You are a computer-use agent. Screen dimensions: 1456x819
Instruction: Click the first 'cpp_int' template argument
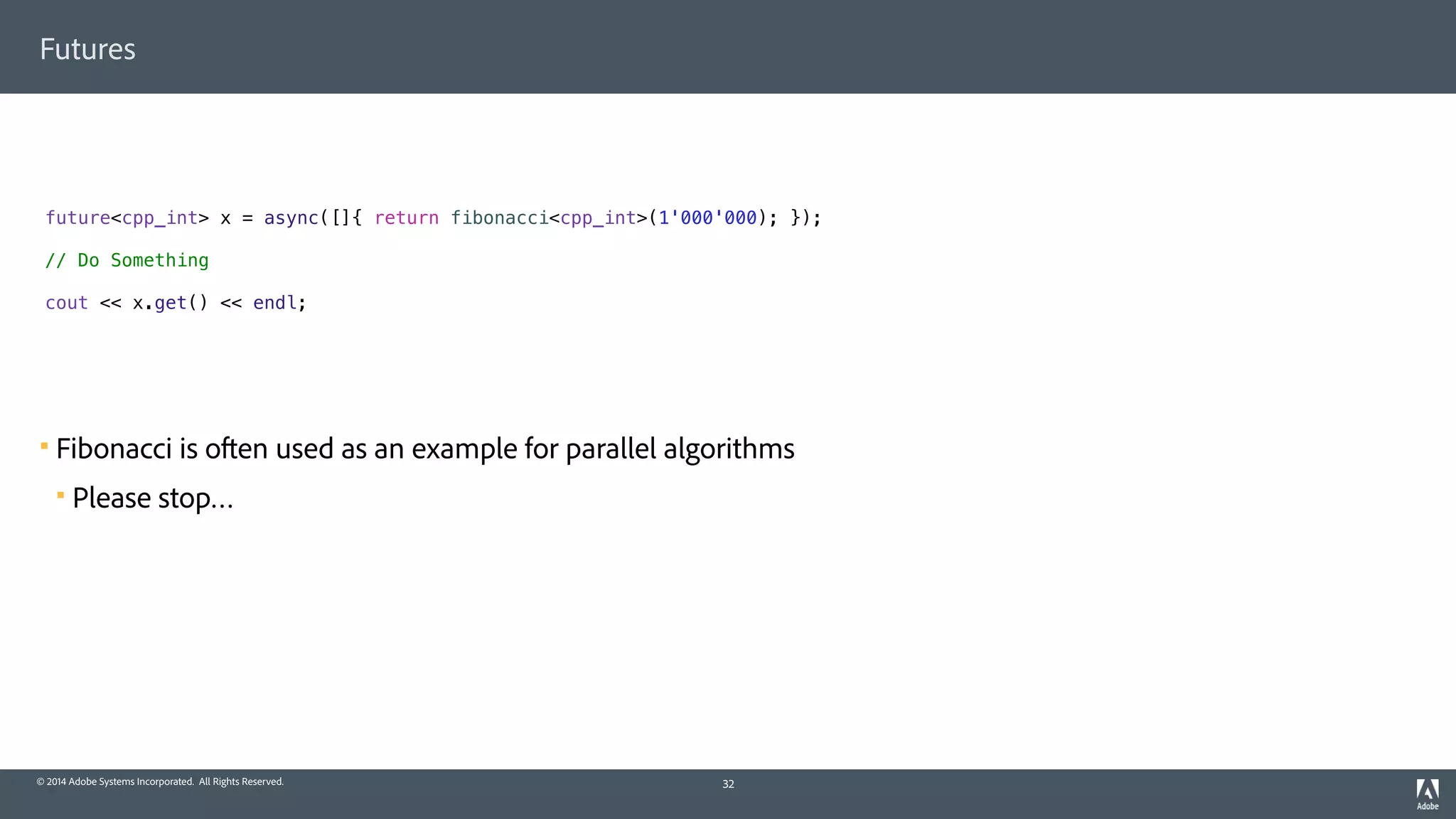(159, 218)
